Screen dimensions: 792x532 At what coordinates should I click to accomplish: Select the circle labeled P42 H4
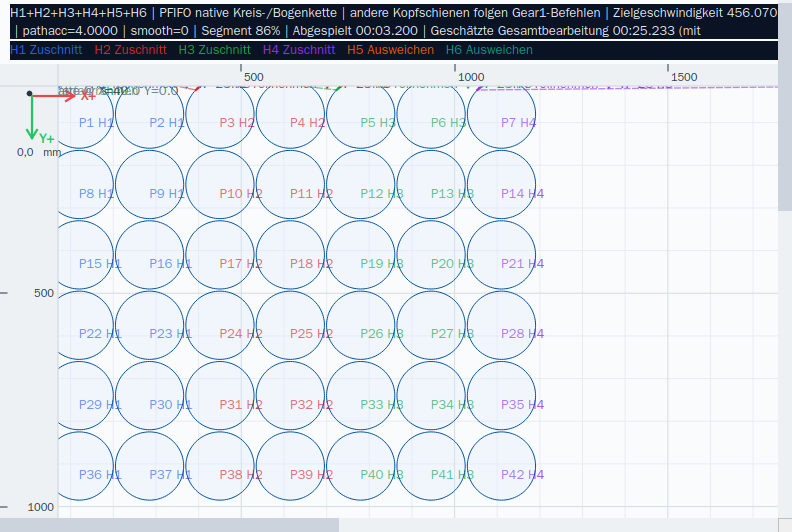tap(502, 466)
